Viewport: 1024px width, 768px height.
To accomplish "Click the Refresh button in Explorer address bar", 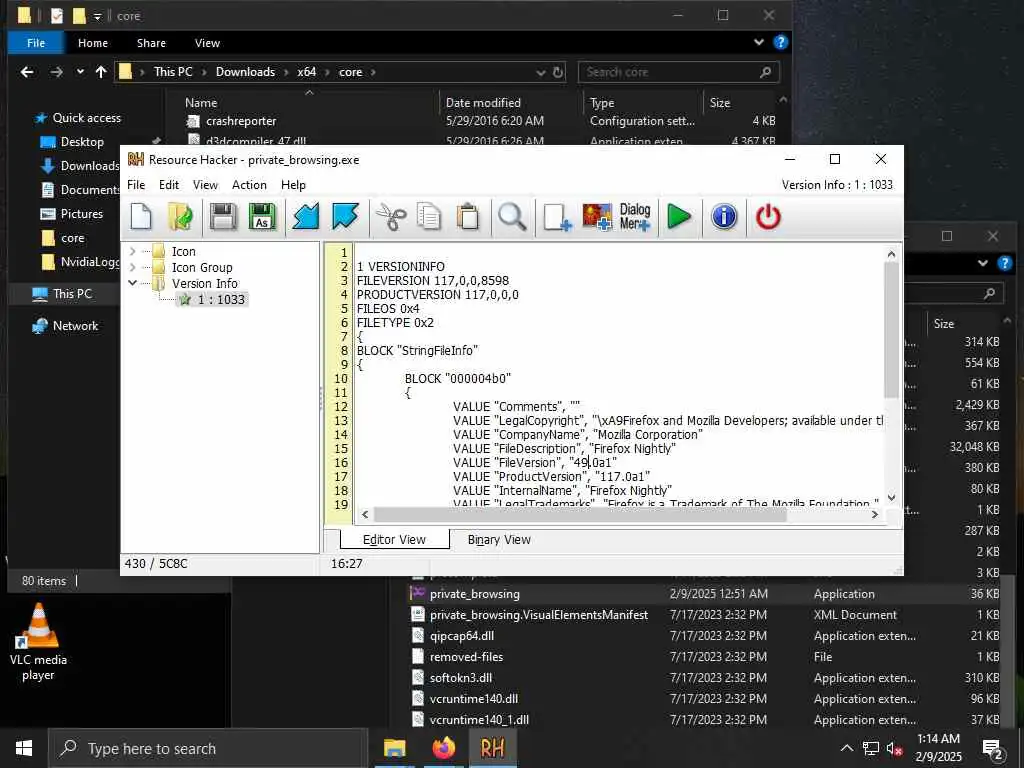I will pos(558,72).
